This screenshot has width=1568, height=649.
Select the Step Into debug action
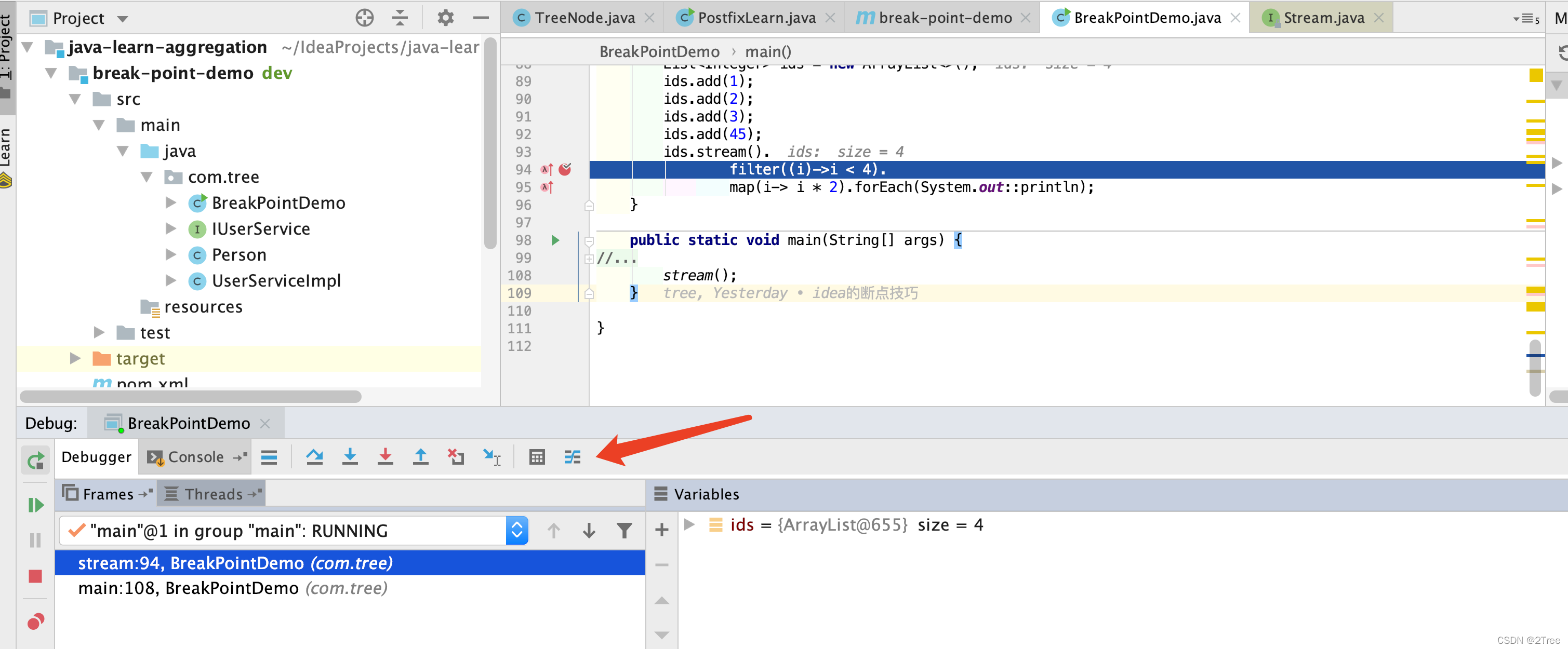click(x=350, y=457)
